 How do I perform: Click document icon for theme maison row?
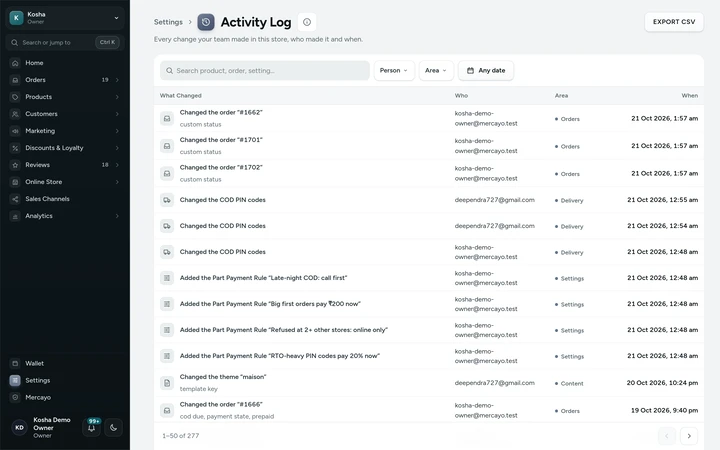pyautogui.click(x=167, y=383)
